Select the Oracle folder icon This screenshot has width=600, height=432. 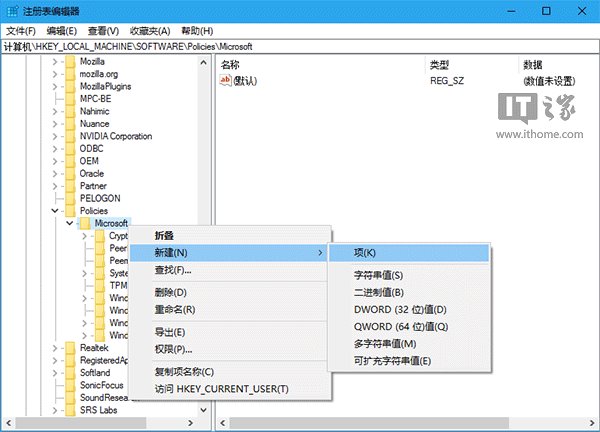(70, 173)
